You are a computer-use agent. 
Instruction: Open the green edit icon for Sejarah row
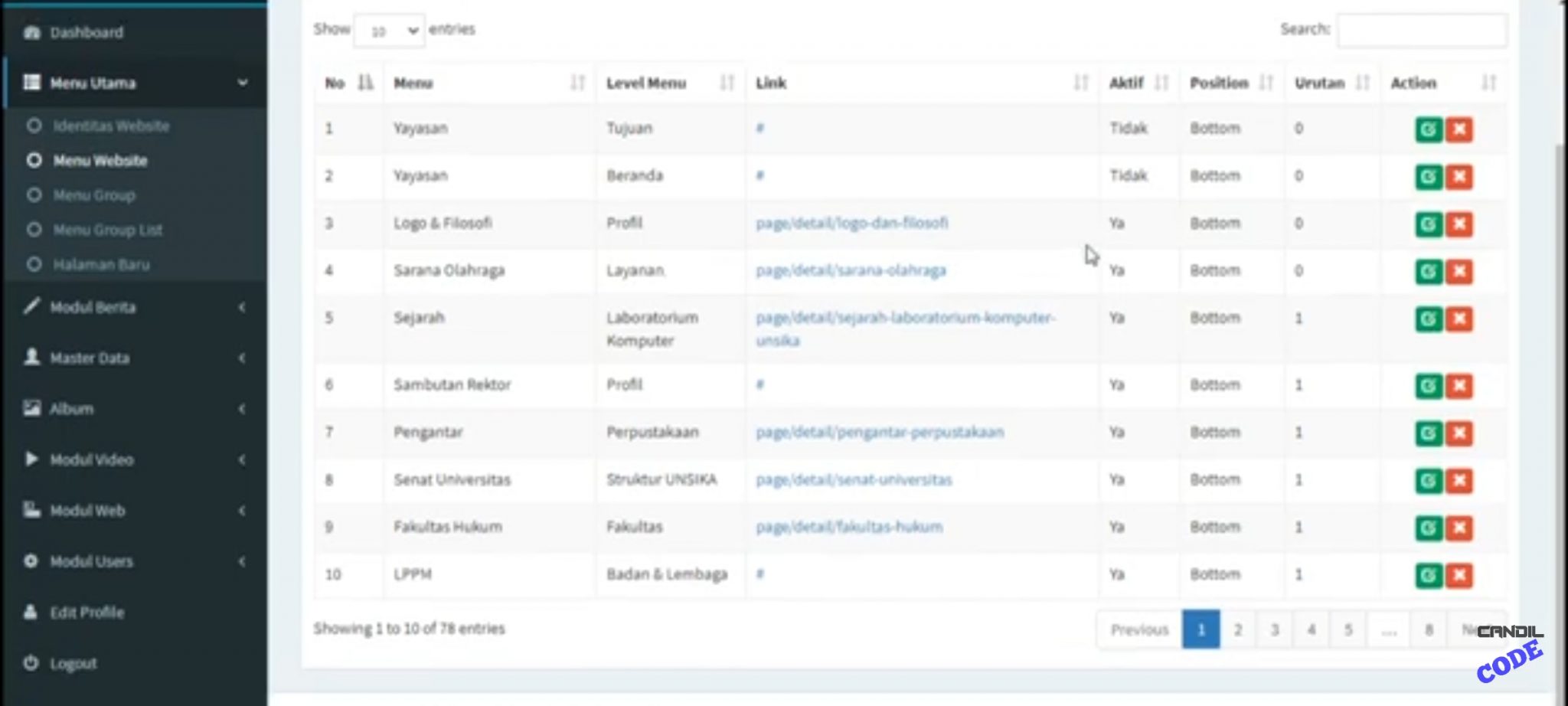coord(1430,320)
